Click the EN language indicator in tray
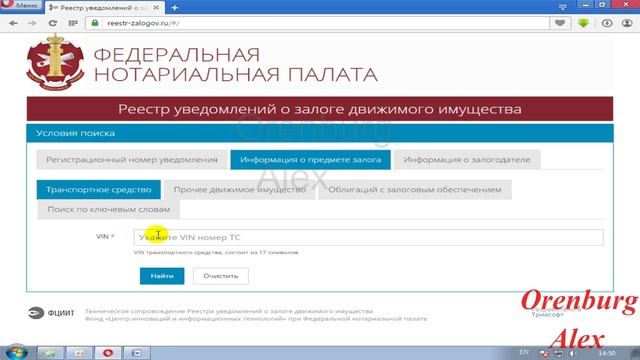The height and width of the screenshot is (360, 640). pos(524,352)
